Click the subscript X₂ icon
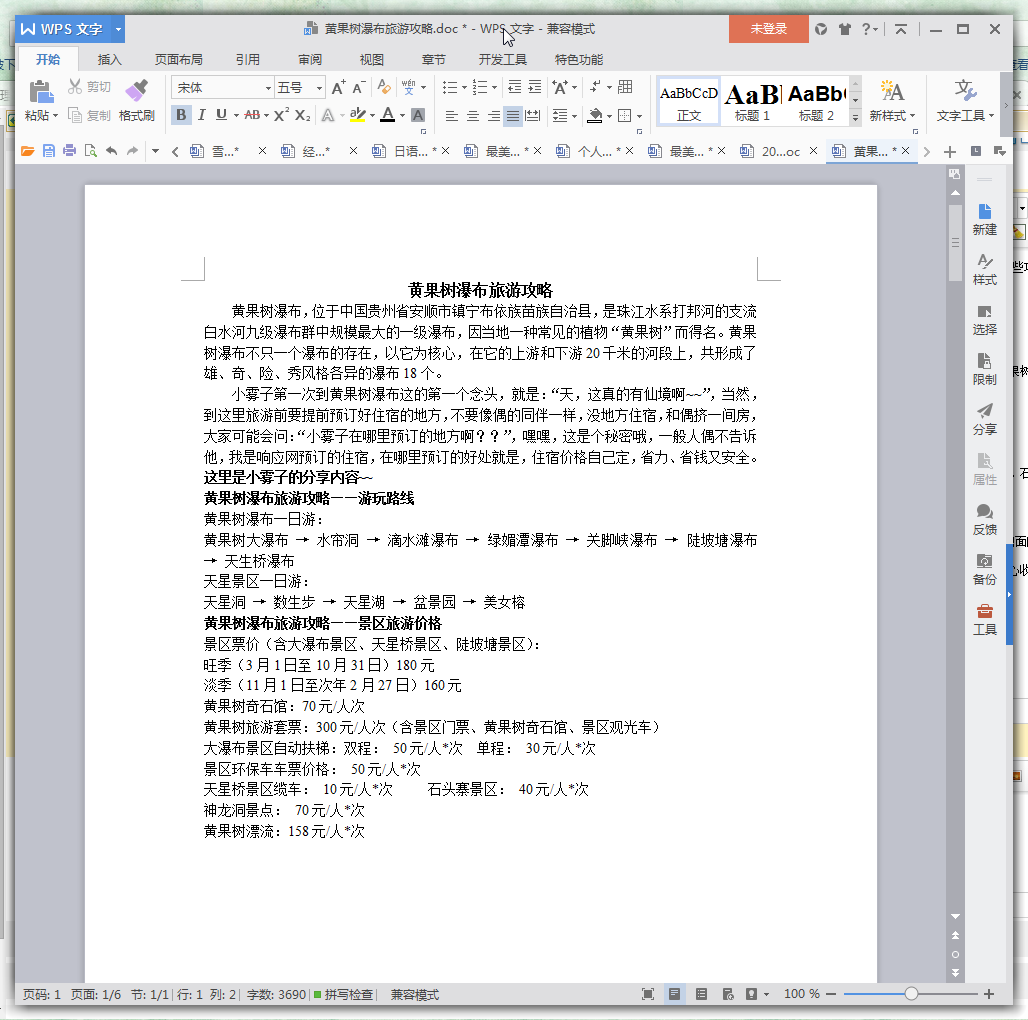 coord(302,115)
